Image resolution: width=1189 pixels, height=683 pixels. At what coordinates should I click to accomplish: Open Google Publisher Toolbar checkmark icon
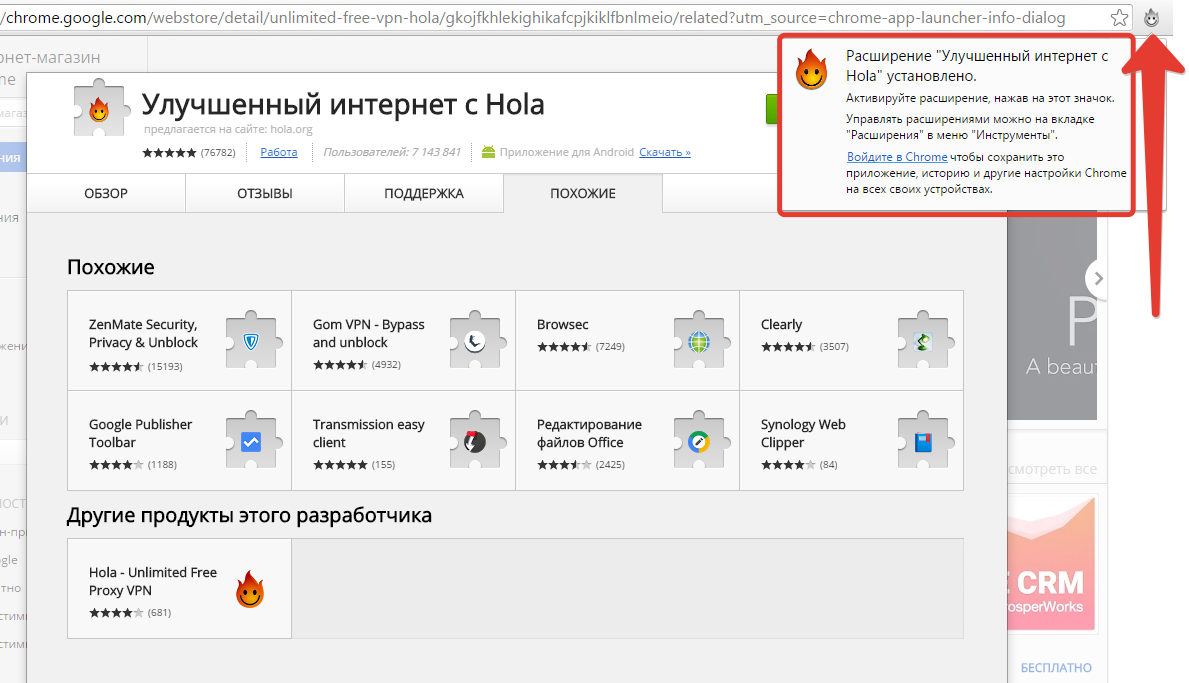point(252,440)
